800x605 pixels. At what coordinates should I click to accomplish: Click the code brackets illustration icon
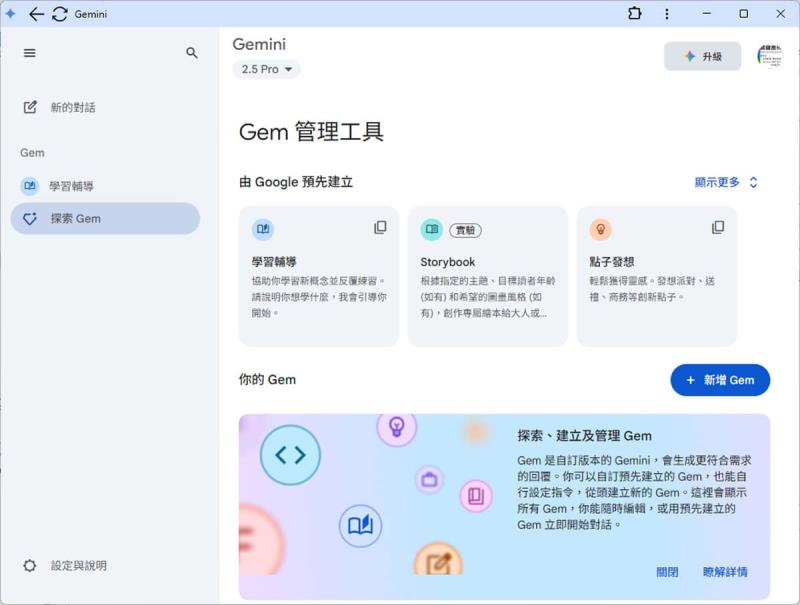[x=290, y=455]
